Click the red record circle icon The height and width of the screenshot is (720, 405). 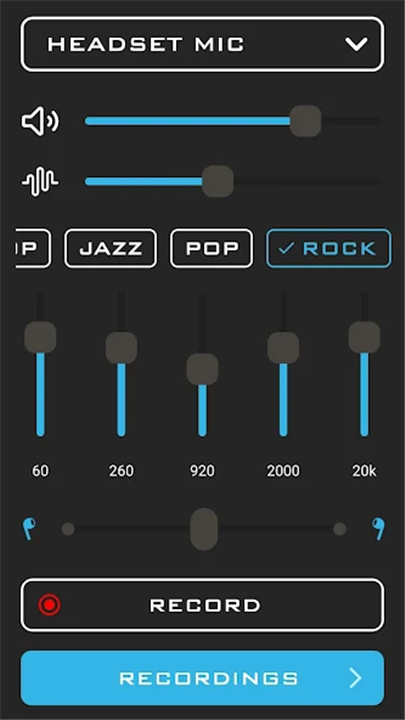(x=50, y=605)
